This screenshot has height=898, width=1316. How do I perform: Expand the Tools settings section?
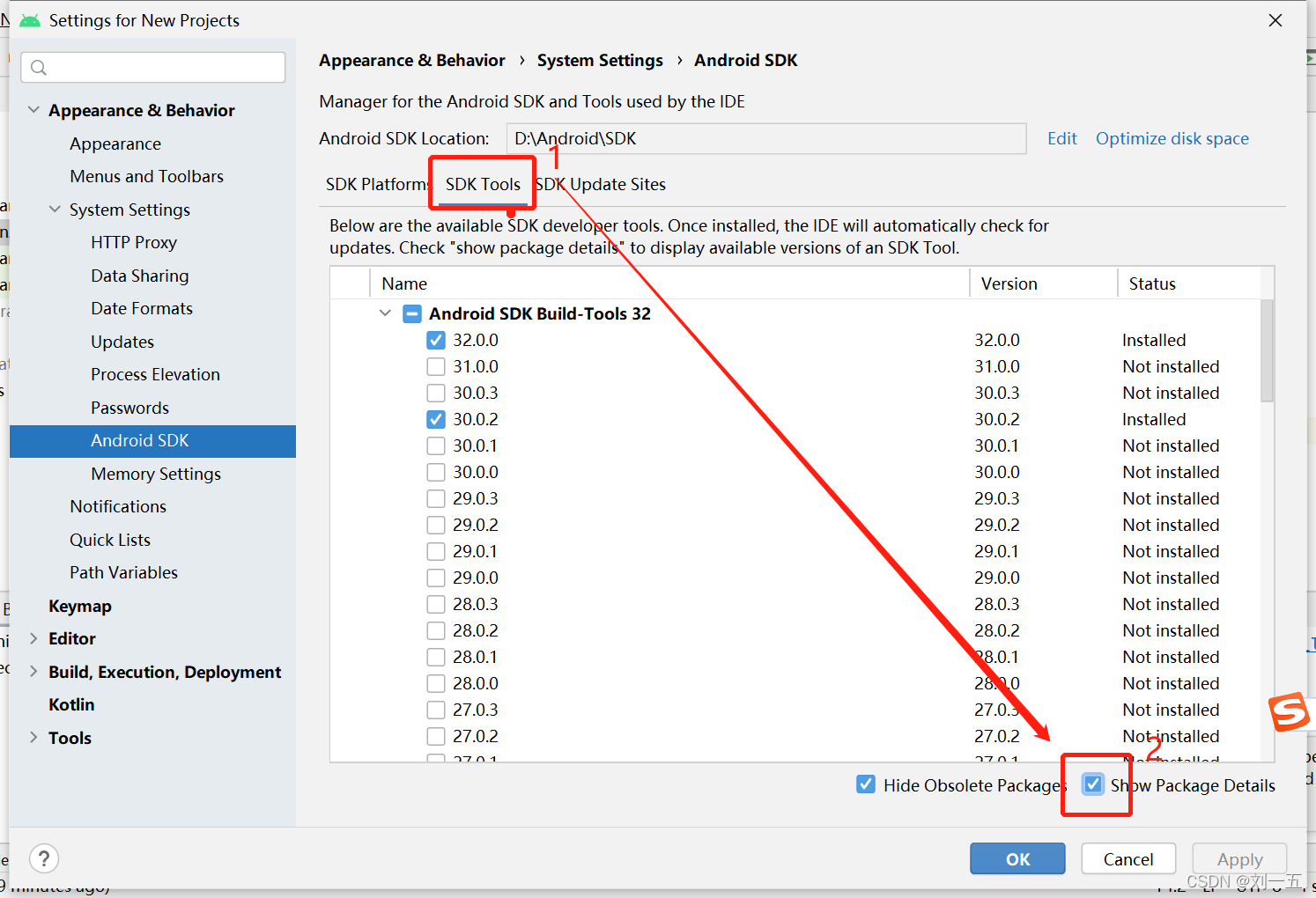pos(33,738)
